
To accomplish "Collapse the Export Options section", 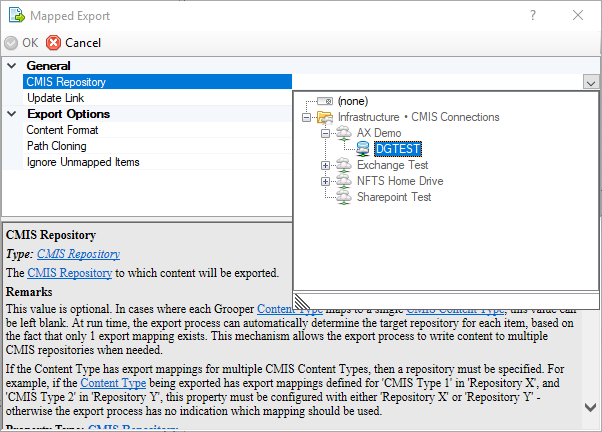I will click(12, 114).
